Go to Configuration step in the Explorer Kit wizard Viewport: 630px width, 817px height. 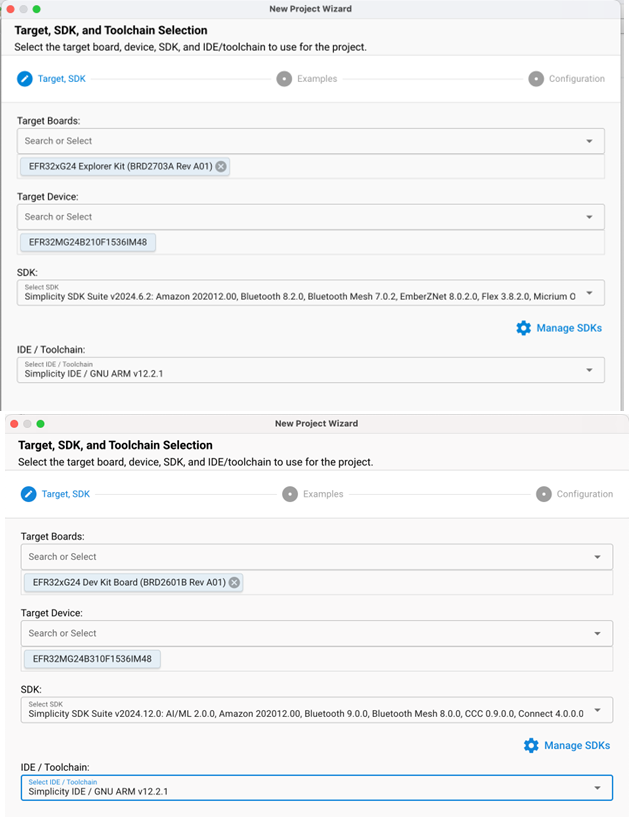click(576, 79)
